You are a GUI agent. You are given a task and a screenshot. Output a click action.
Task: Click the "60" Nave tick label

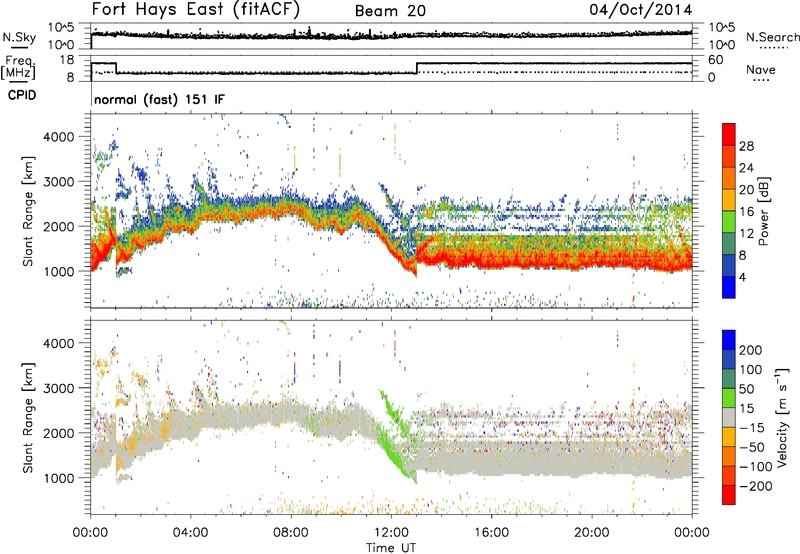[716, 60]
